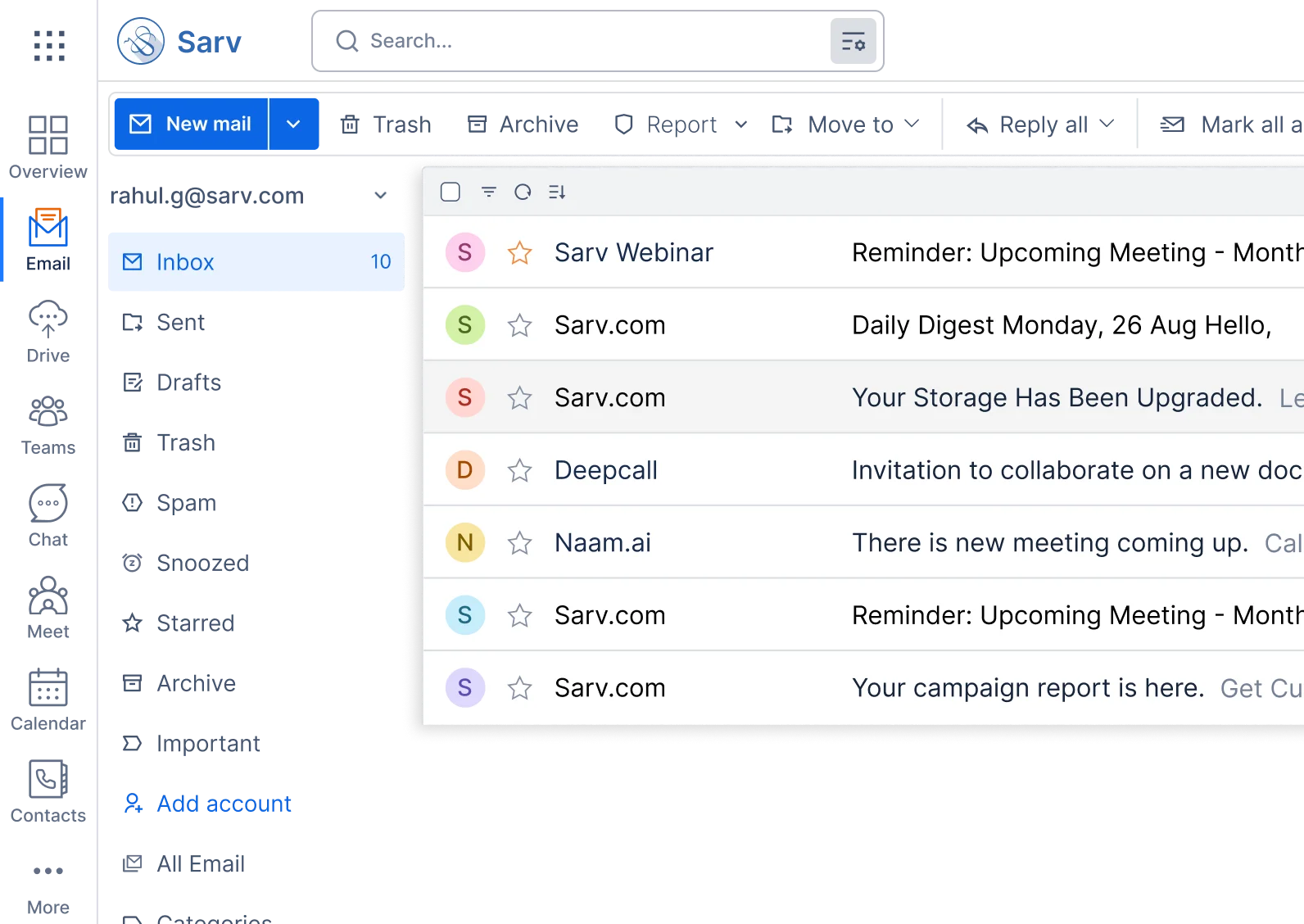Click Naam.ai sender avatar
1304x924 pixels.
(465, 542)
